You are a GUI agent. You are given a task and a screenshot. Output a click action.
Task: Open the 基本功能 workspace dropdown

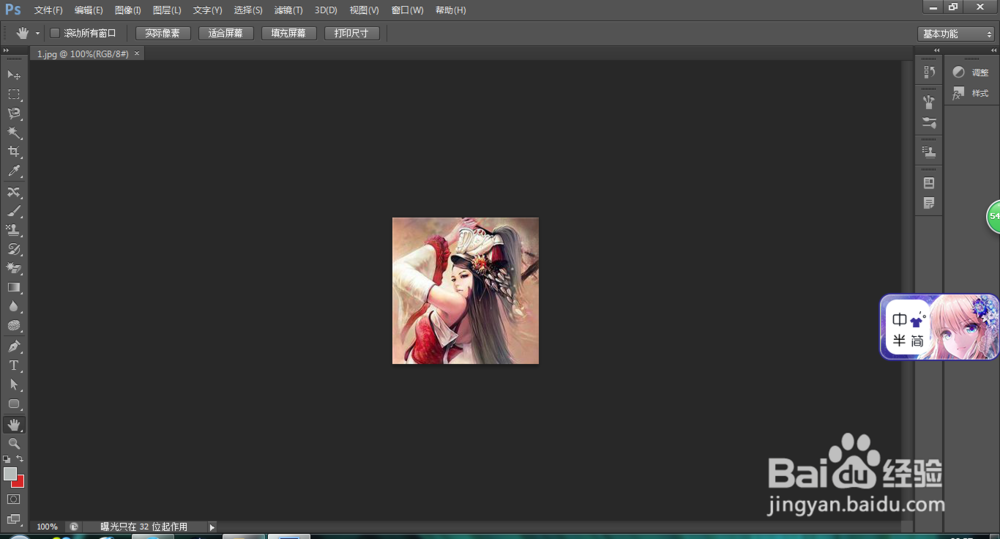tap(956, 34)
